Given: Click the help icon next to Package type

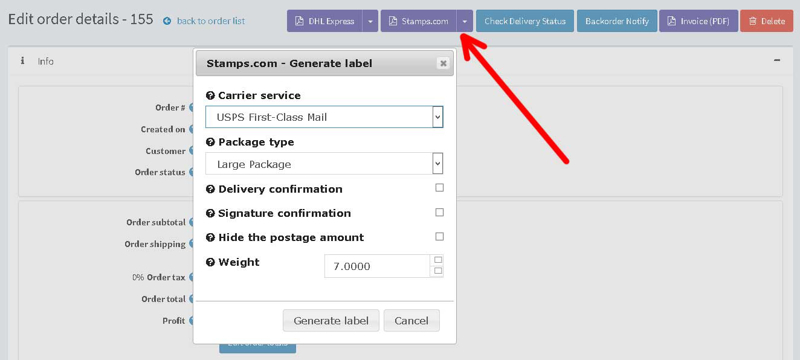Looking at the screenshot, I should tap(210, 143).
